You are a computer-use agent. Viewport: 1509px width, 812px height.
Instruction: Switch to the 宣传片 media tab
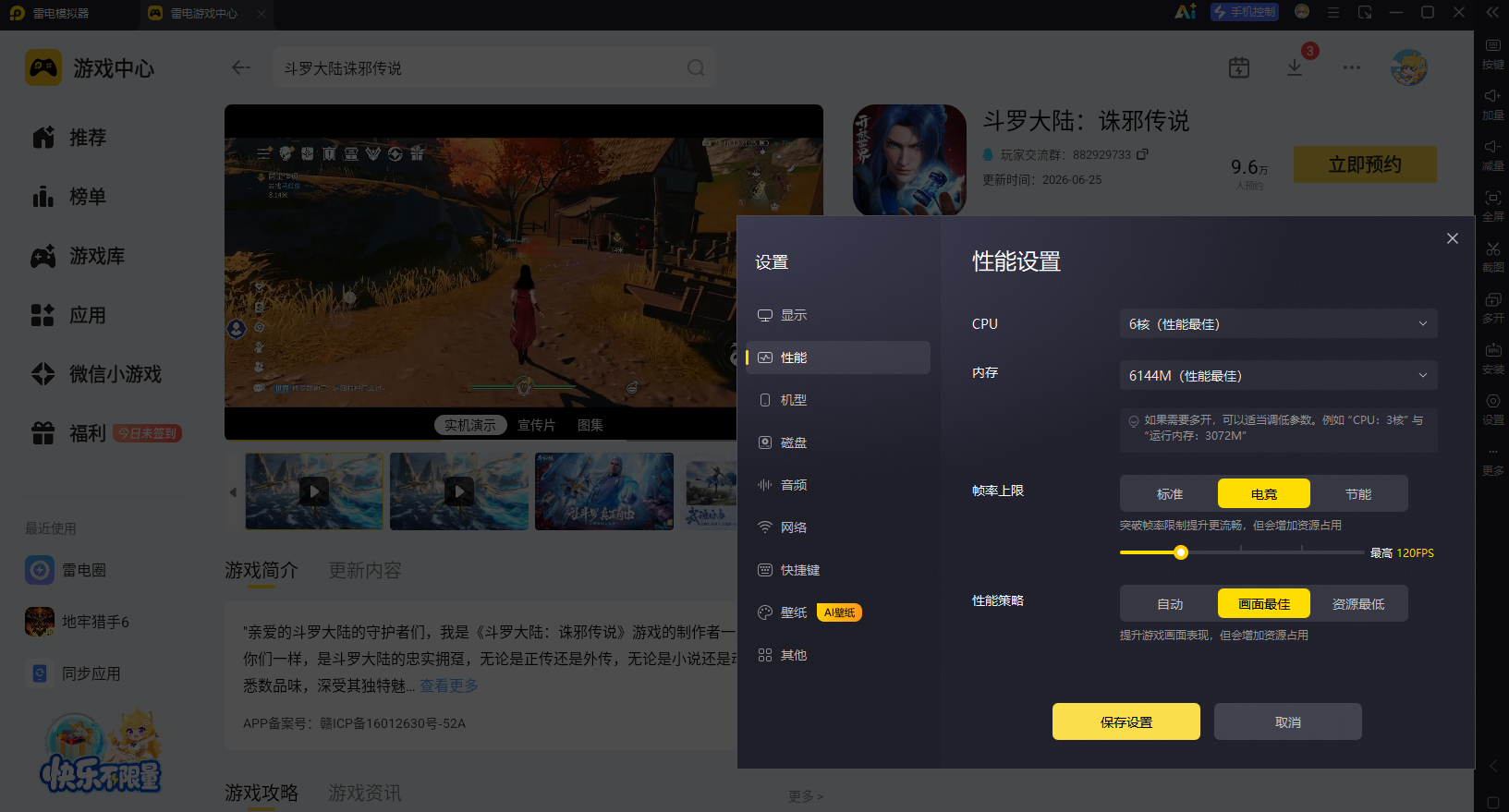coord(536,425)
